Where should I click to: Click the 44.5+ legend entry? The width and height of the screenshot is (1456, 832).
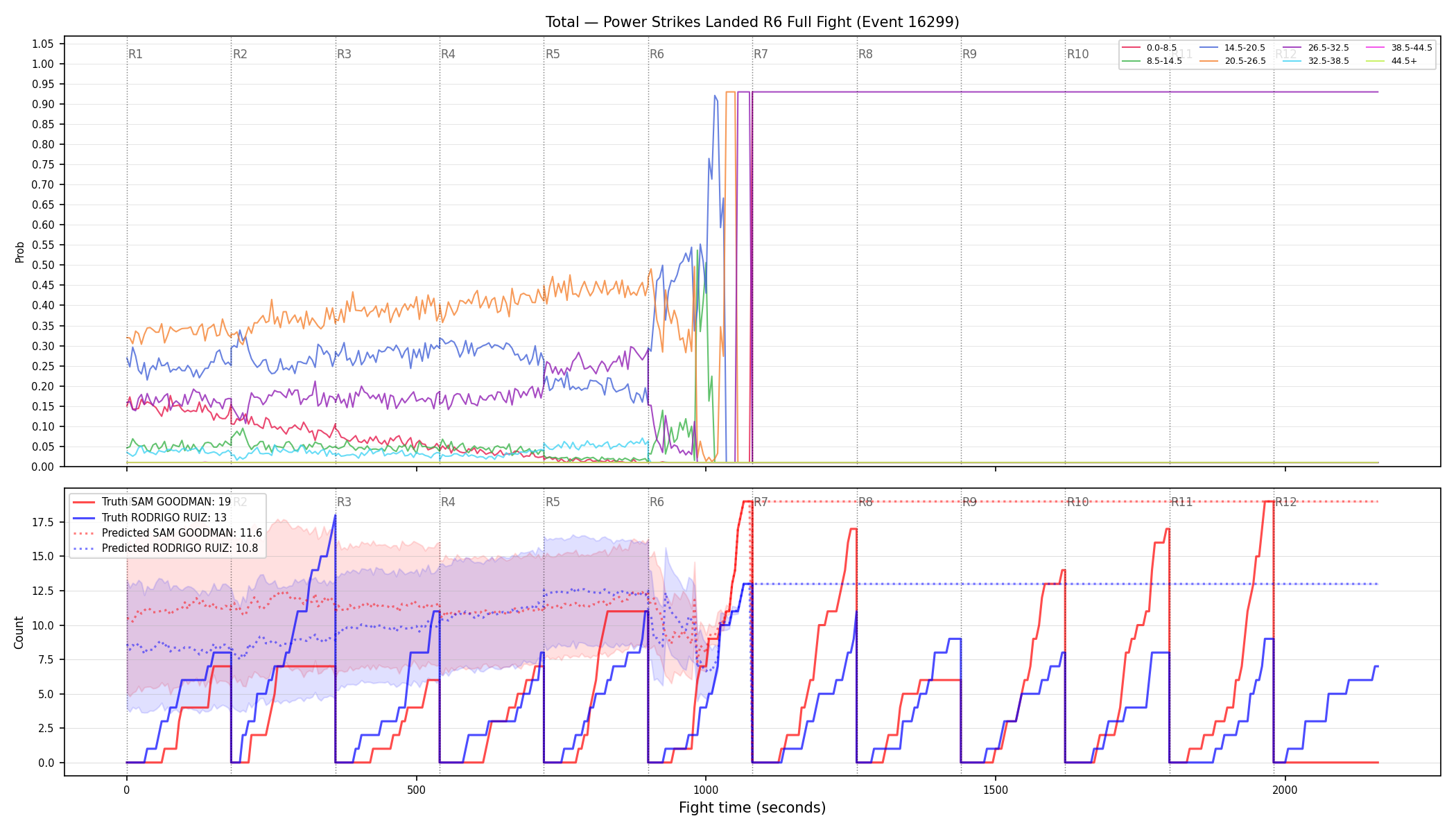coord(1392,61)
